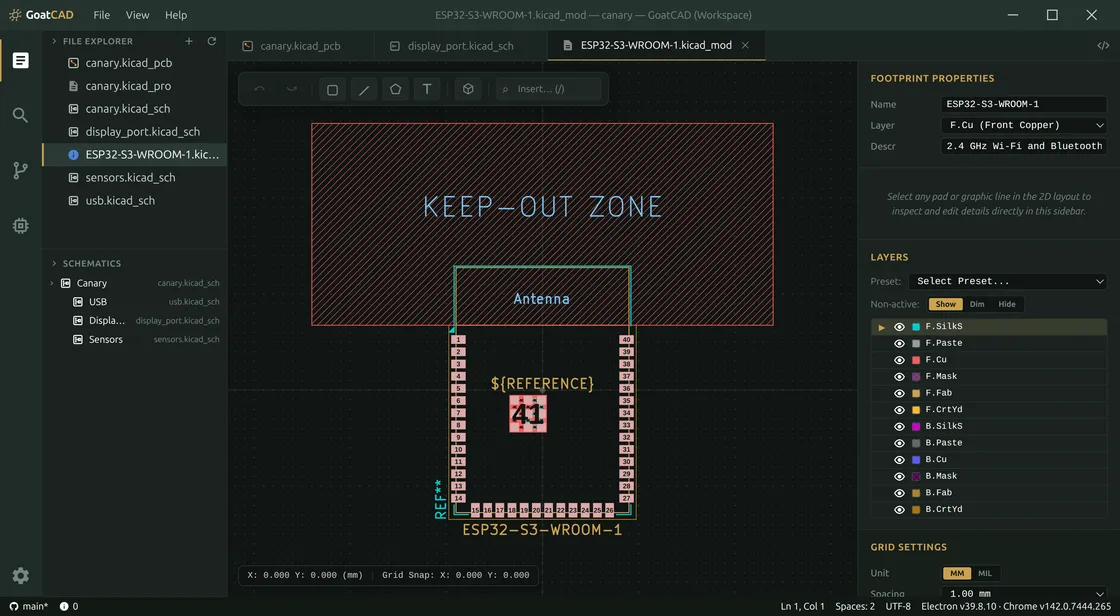Viewport: 1120px width, 616px height.
Task: Click the new file plus icon
Action: [189, 41]
